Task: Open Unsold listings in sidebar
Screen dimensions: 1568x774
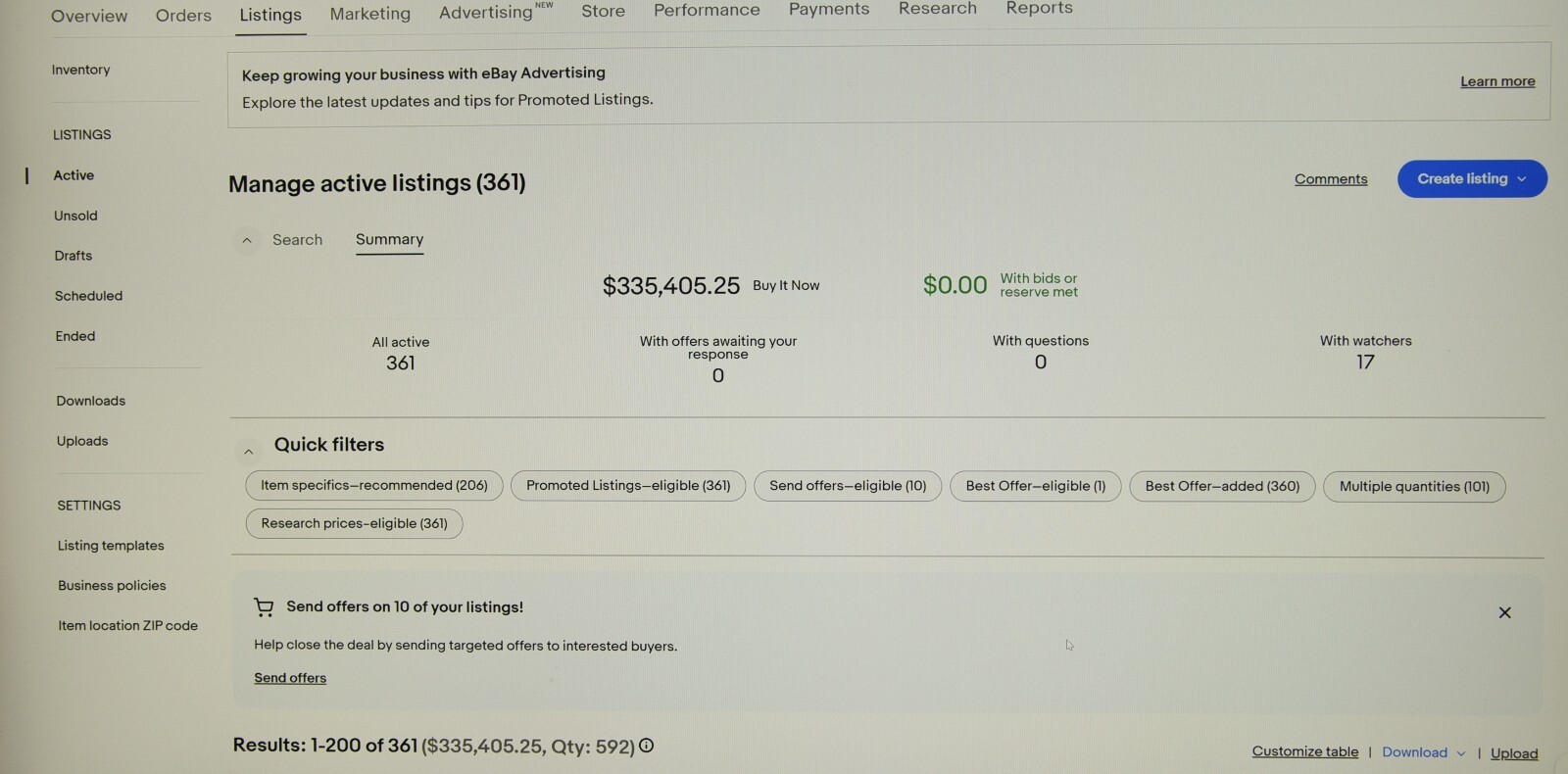Action: pyautogui.click(x=75, y=216)
